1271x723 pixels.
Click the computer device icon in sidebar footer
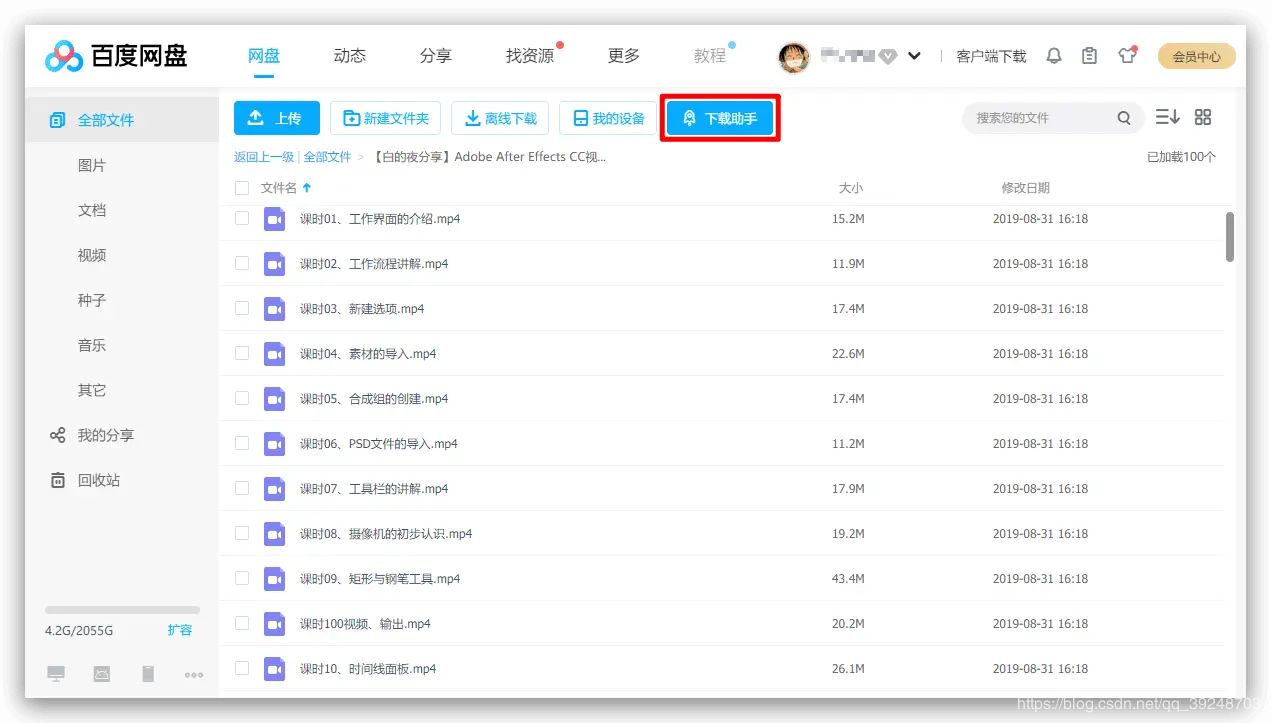click(x=56, y=674)
